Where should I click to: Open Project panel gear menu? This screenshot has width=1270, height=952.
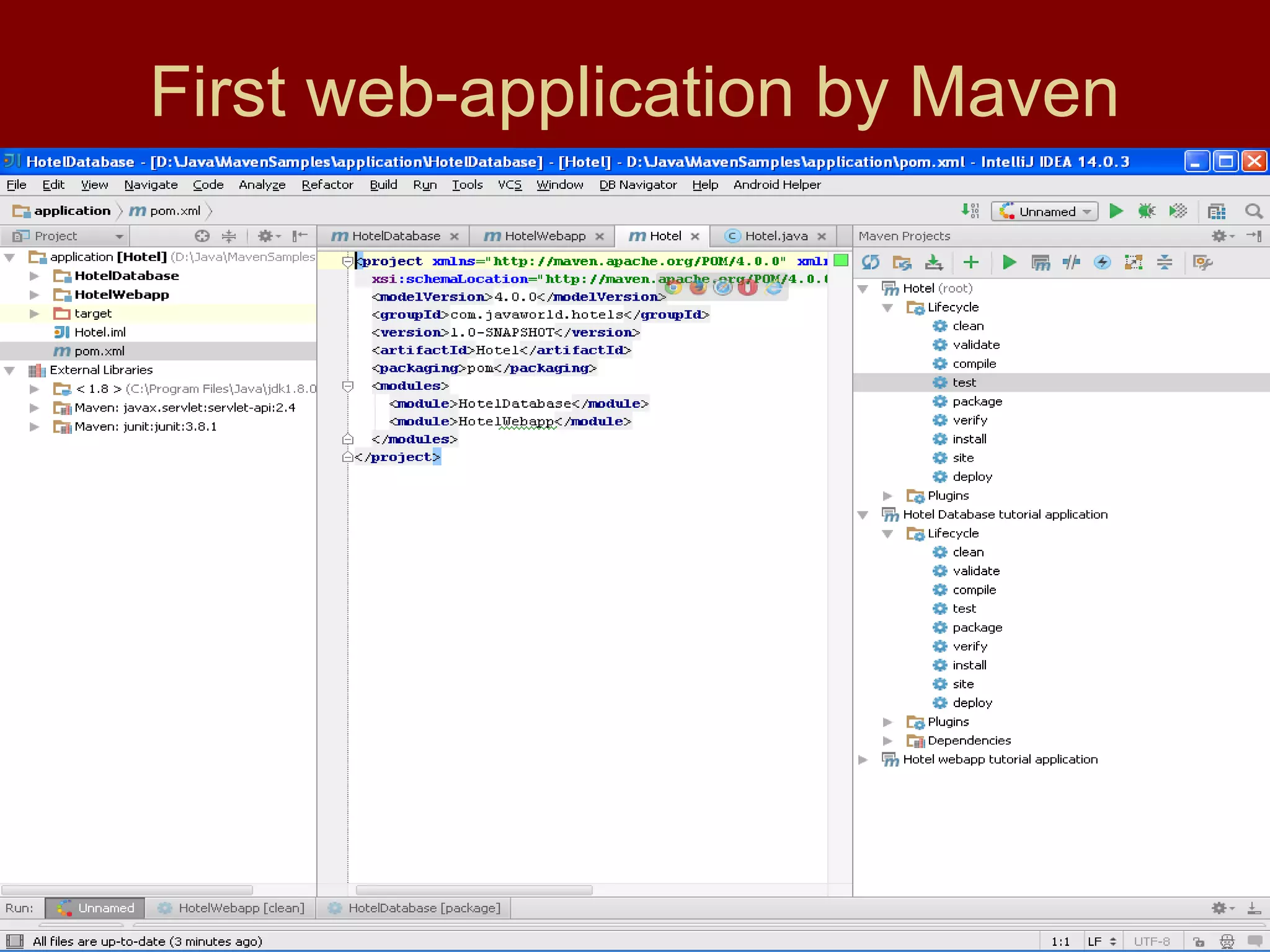point(269,236)
